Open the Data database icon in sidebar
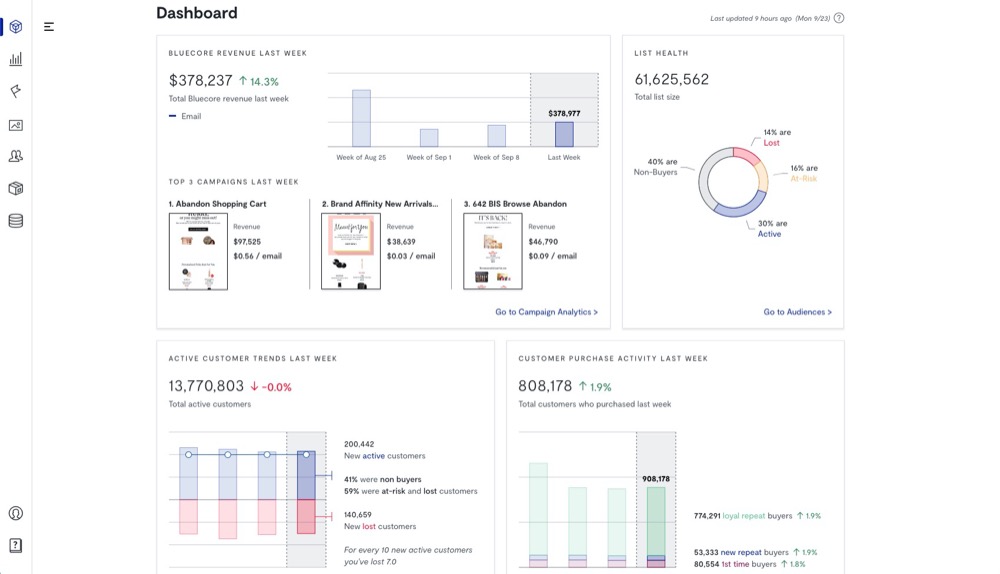This screenshot has width=1000, height=574. tap(15, 221)
